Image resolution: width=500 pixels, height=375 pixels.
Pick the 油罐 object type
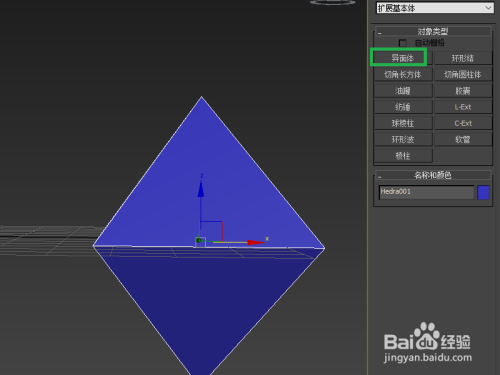point(403,91)
